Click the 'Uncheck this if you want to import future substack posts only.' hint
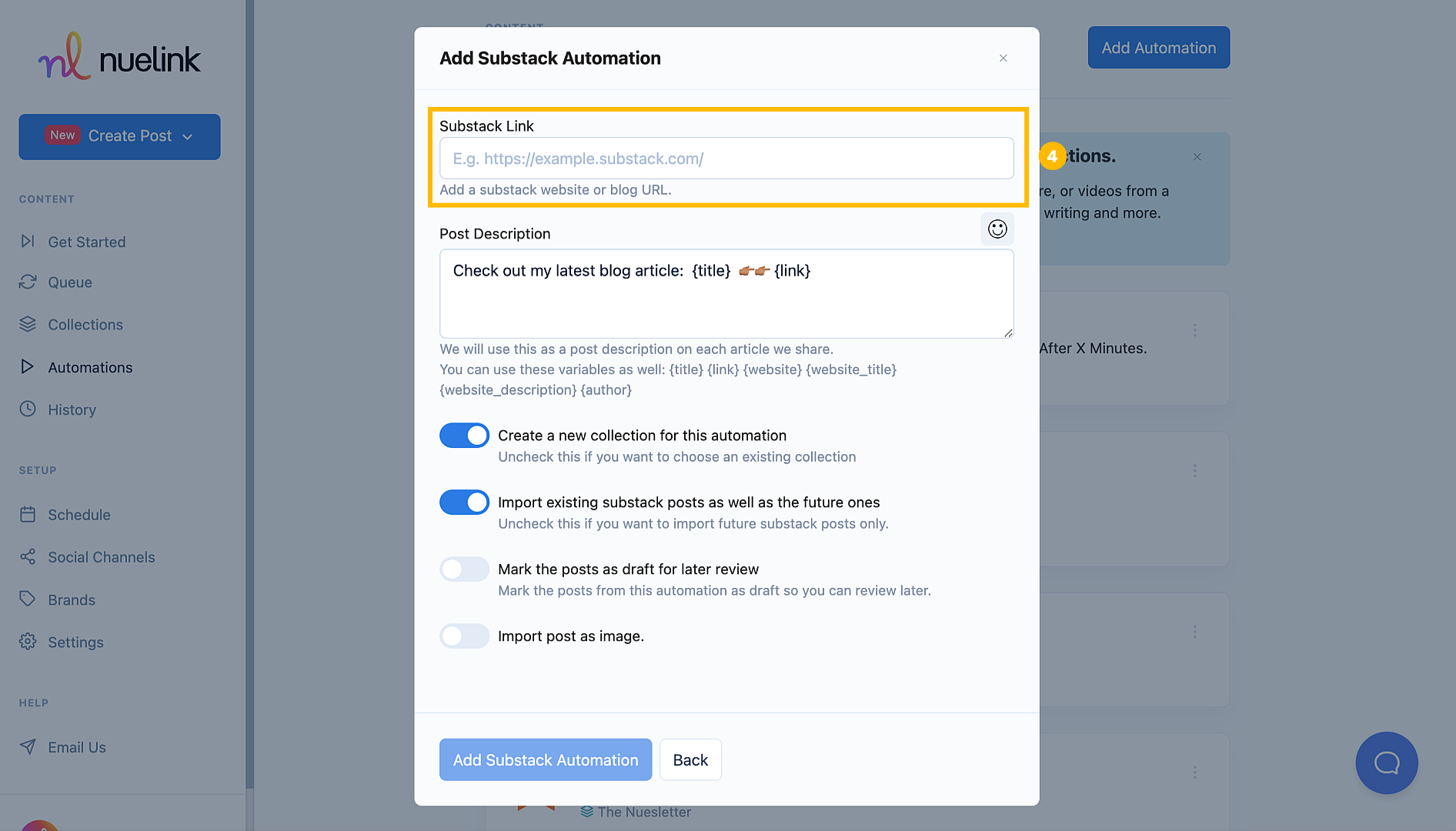This screenshot has width=1456, height=831. point(693,524)
